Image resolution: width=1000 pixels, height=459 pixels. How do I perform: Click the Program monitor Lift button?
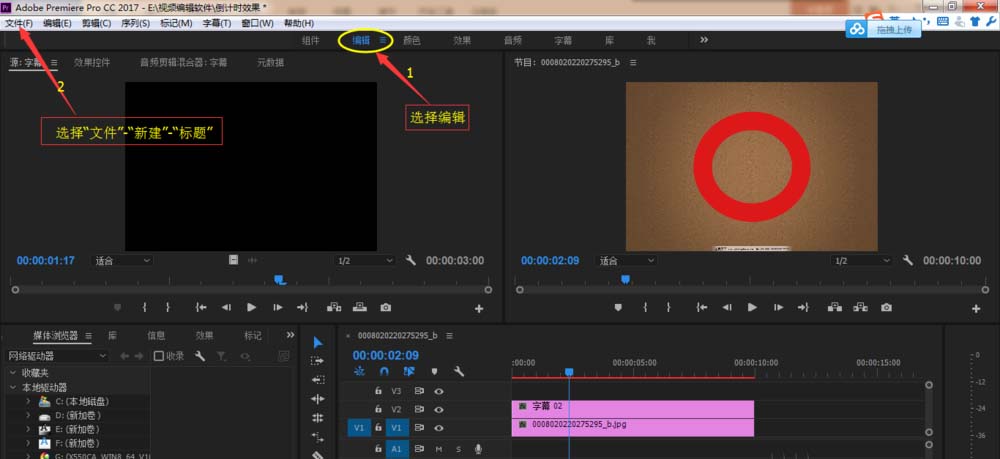click(835, 307)
